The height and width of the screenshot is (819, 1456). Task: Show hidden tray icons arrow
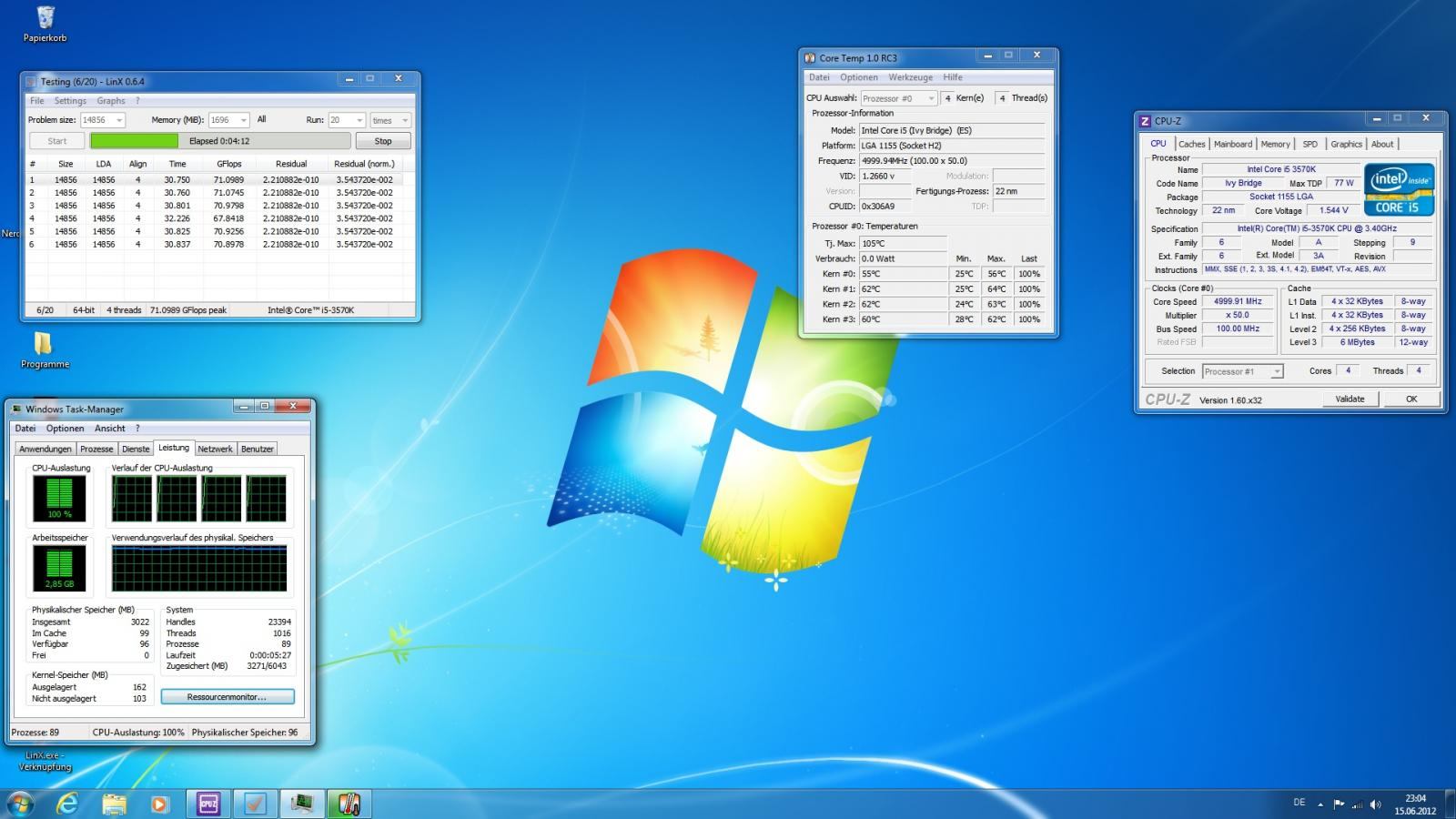pyautogui.click(x=1320, y=804)
